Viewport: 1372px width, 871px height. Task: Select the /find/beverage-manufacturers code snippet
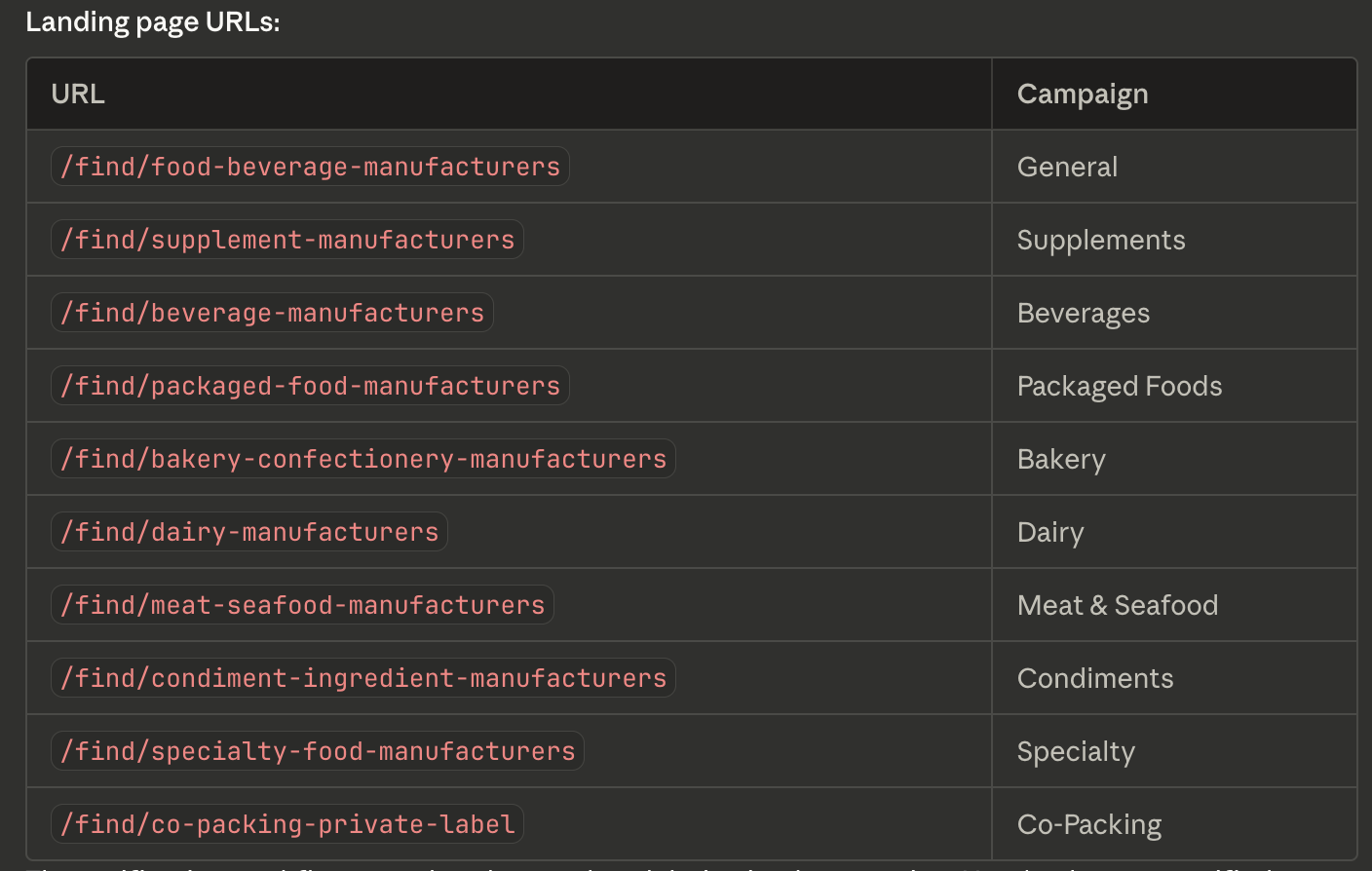click(x=272, y=313)
